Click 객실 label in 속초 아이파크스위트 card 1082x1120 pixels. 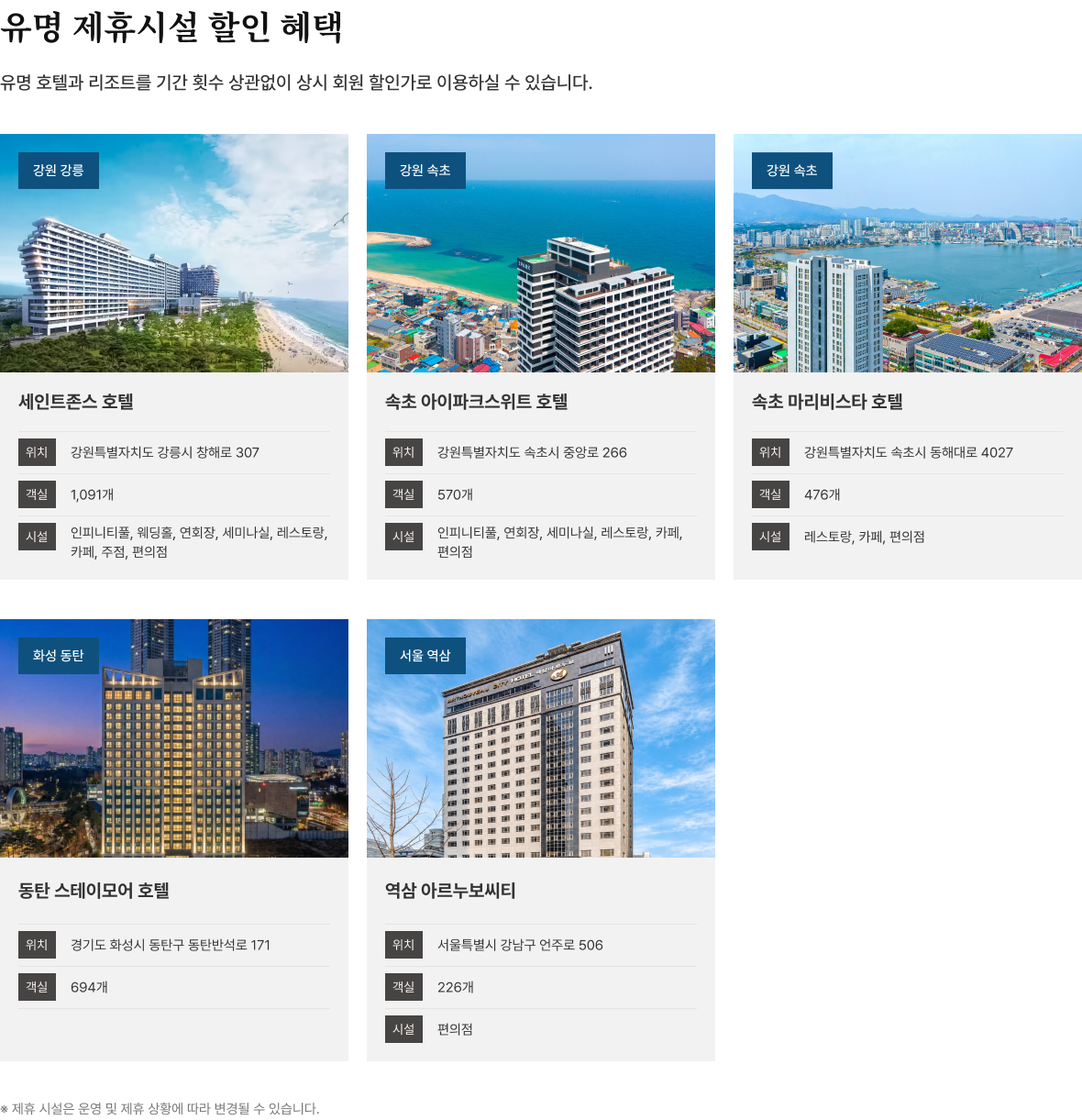403,494
